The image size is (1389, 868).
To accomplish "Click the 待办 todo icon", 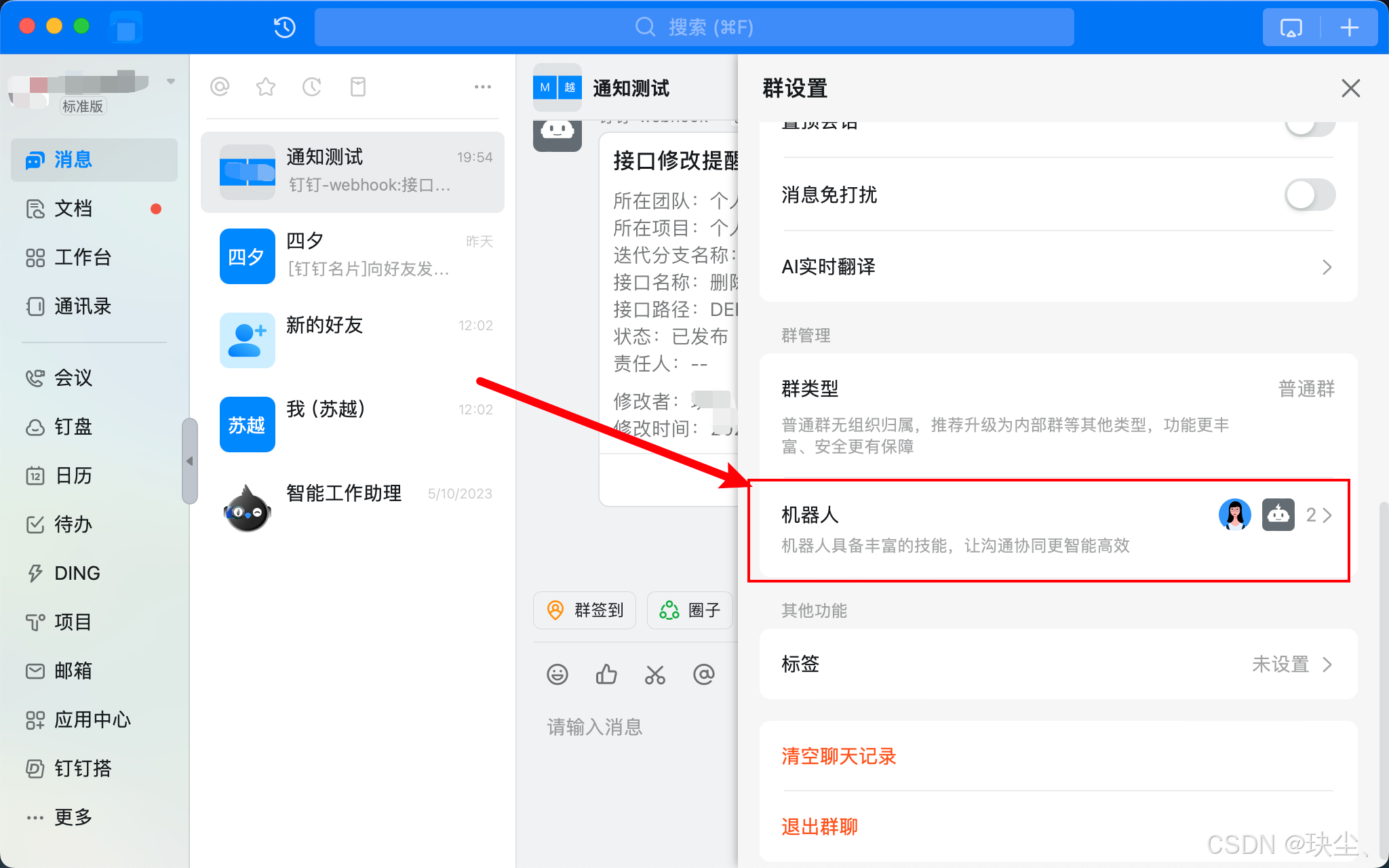I will [x=35, y=524].
